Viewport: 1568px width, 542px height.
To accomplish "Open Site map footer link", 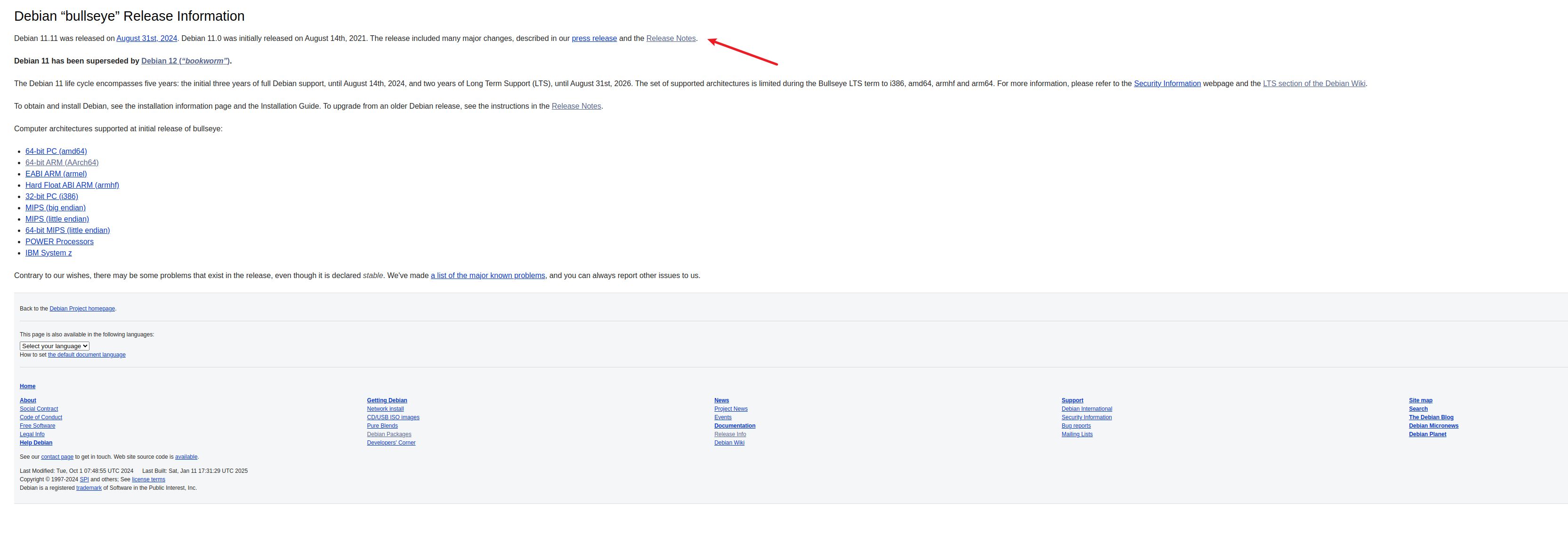I will 1421,400.
